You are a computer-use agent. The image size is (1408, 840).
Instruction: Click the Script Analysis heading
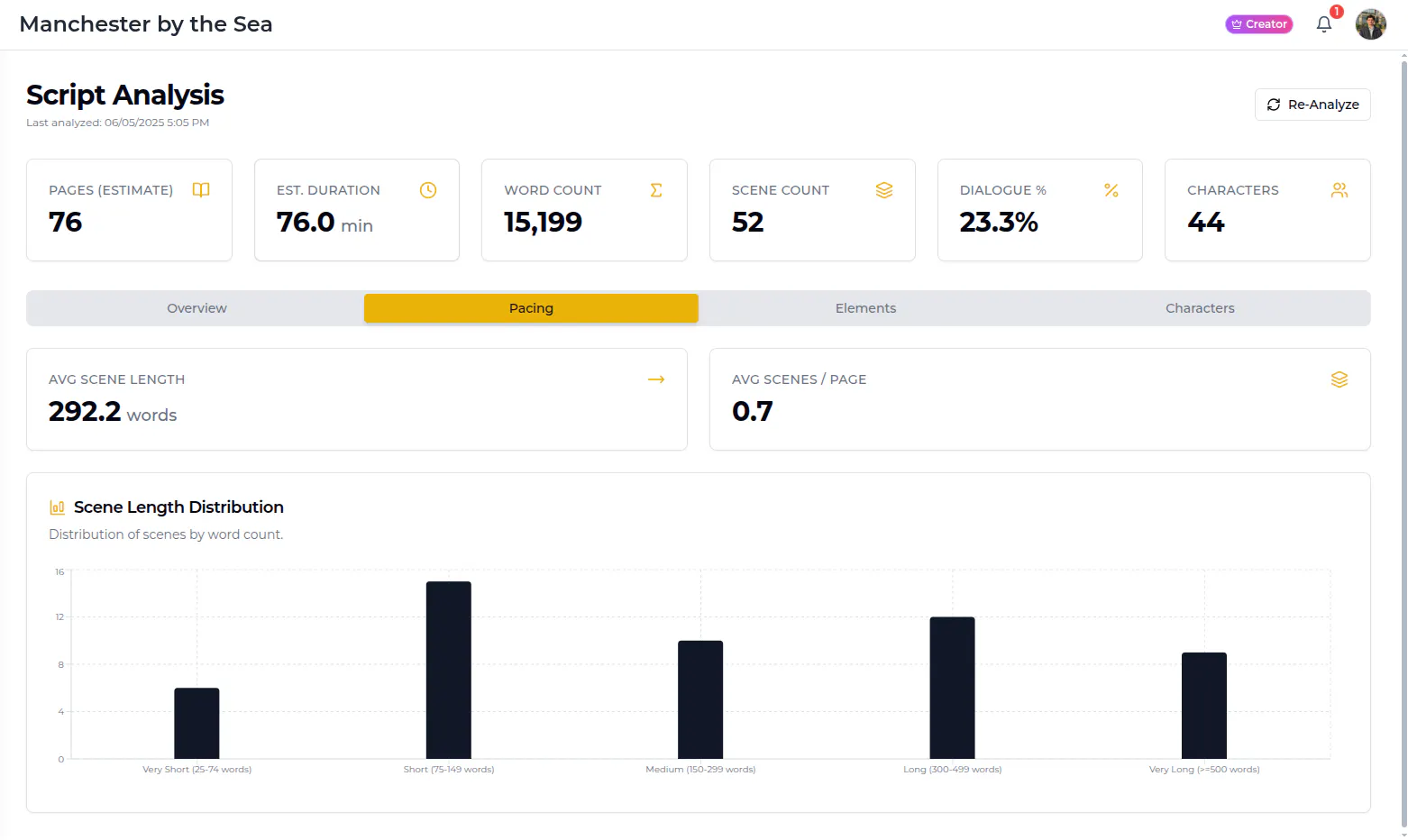tap(125, 95)
